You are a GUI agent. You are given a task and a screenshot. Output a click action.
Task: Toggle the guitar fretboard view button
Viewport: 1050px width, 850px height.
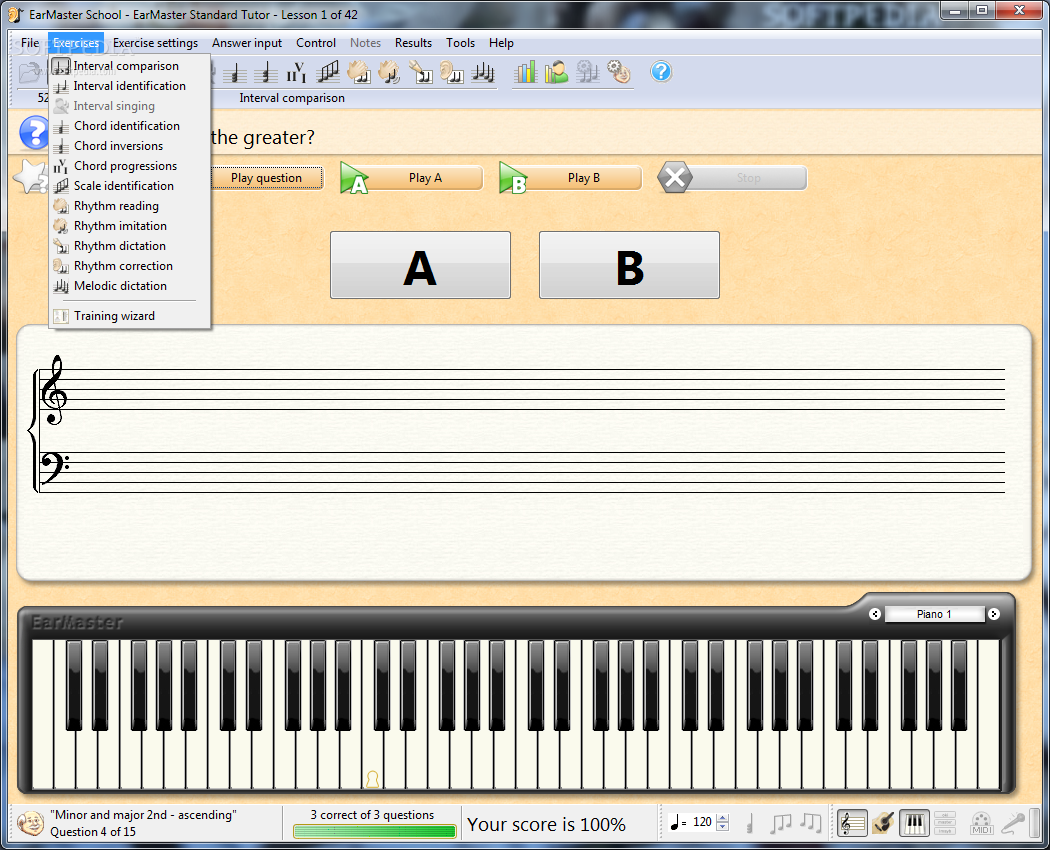coord(883,823)
